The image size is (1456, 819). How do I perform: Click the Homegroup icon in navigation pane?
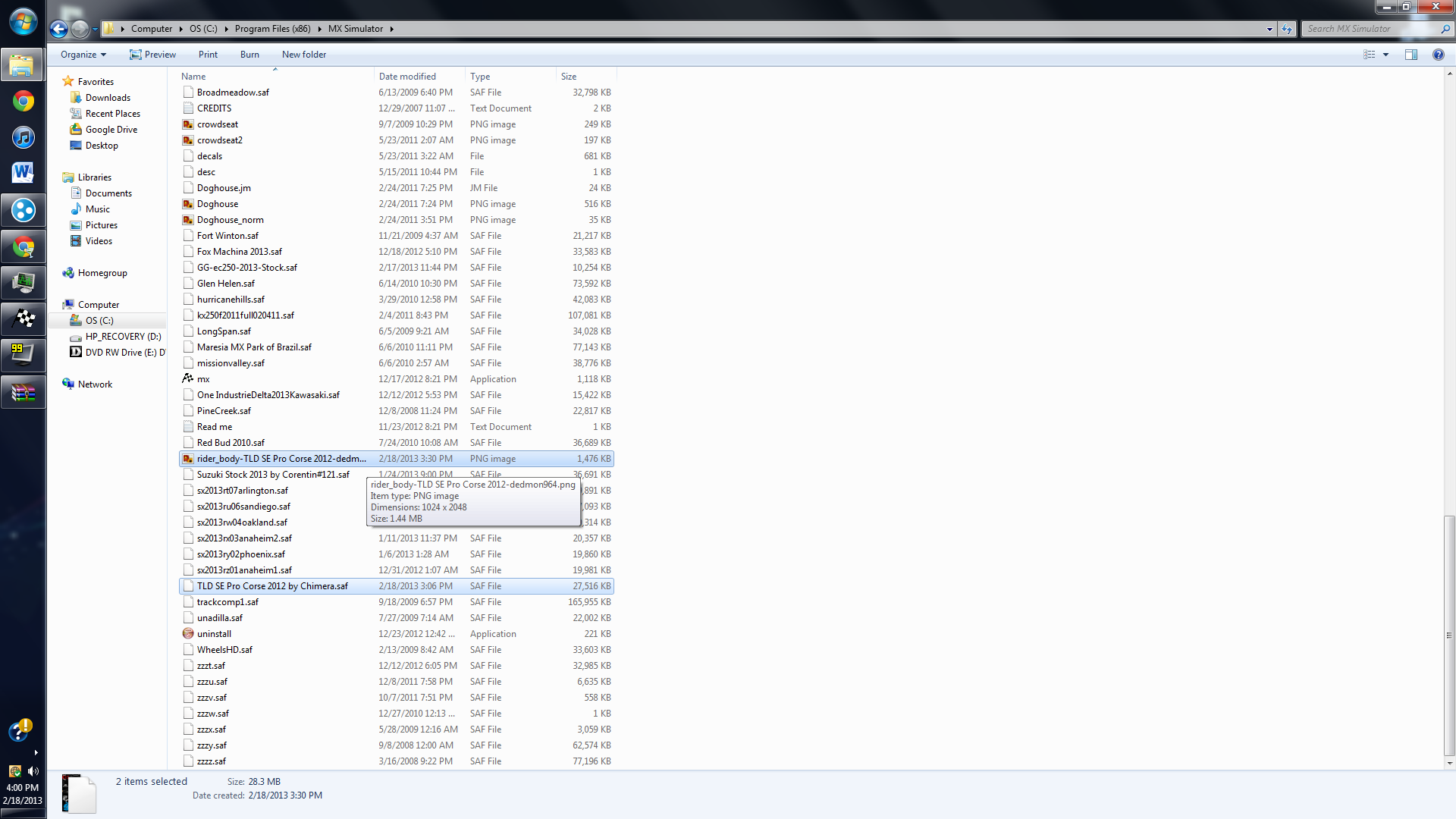pos(68,273)
